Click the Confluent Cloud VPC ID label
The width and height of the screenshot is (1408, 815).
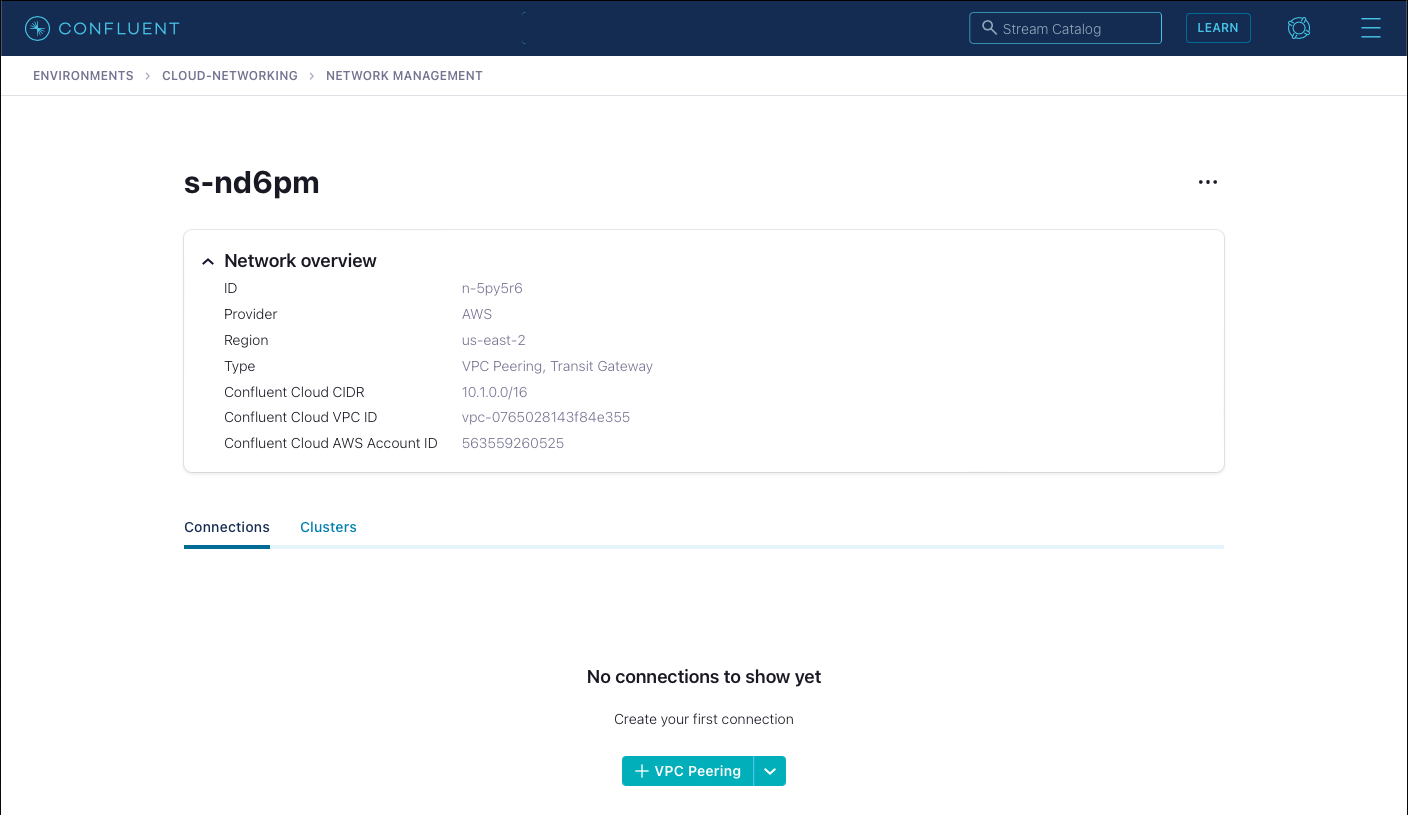tap(300, 417)
